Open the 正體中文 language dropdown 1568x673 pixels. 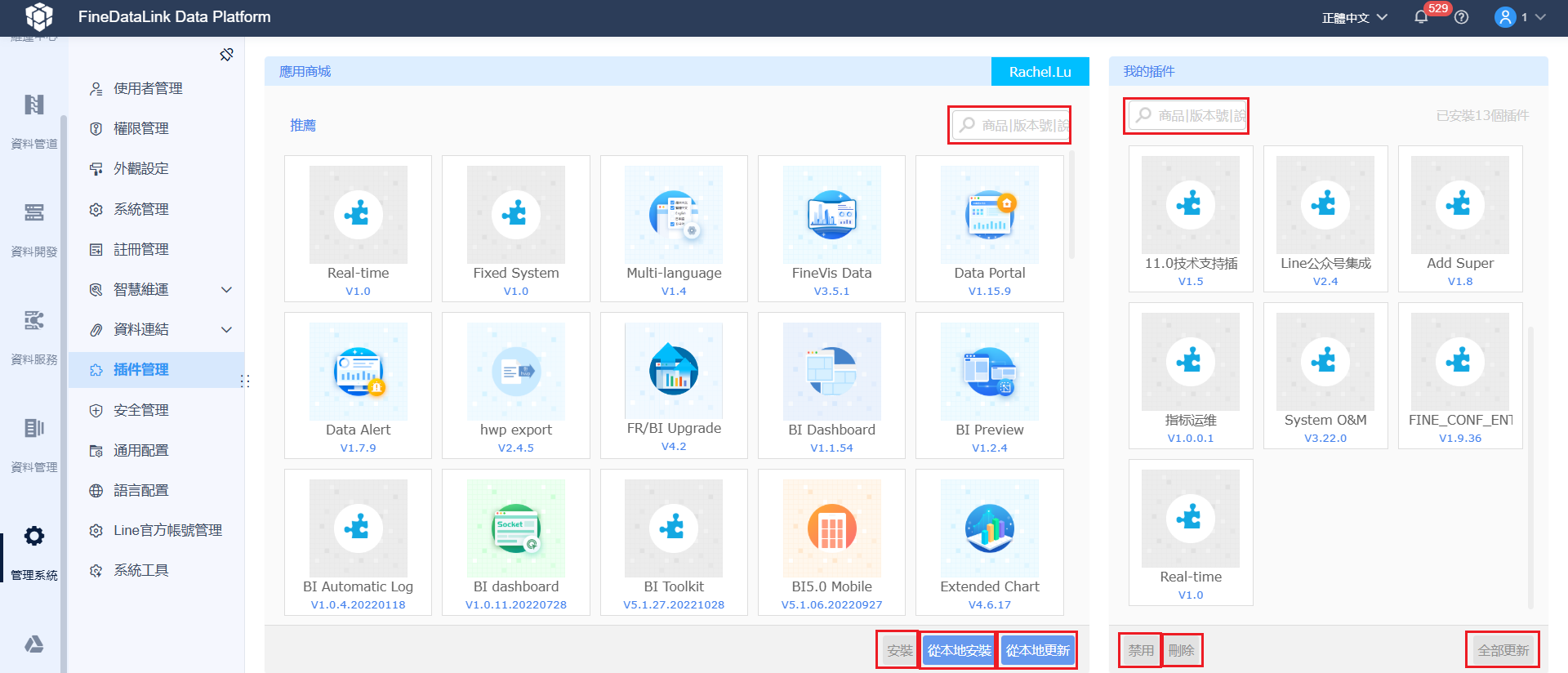[1355, 17]
